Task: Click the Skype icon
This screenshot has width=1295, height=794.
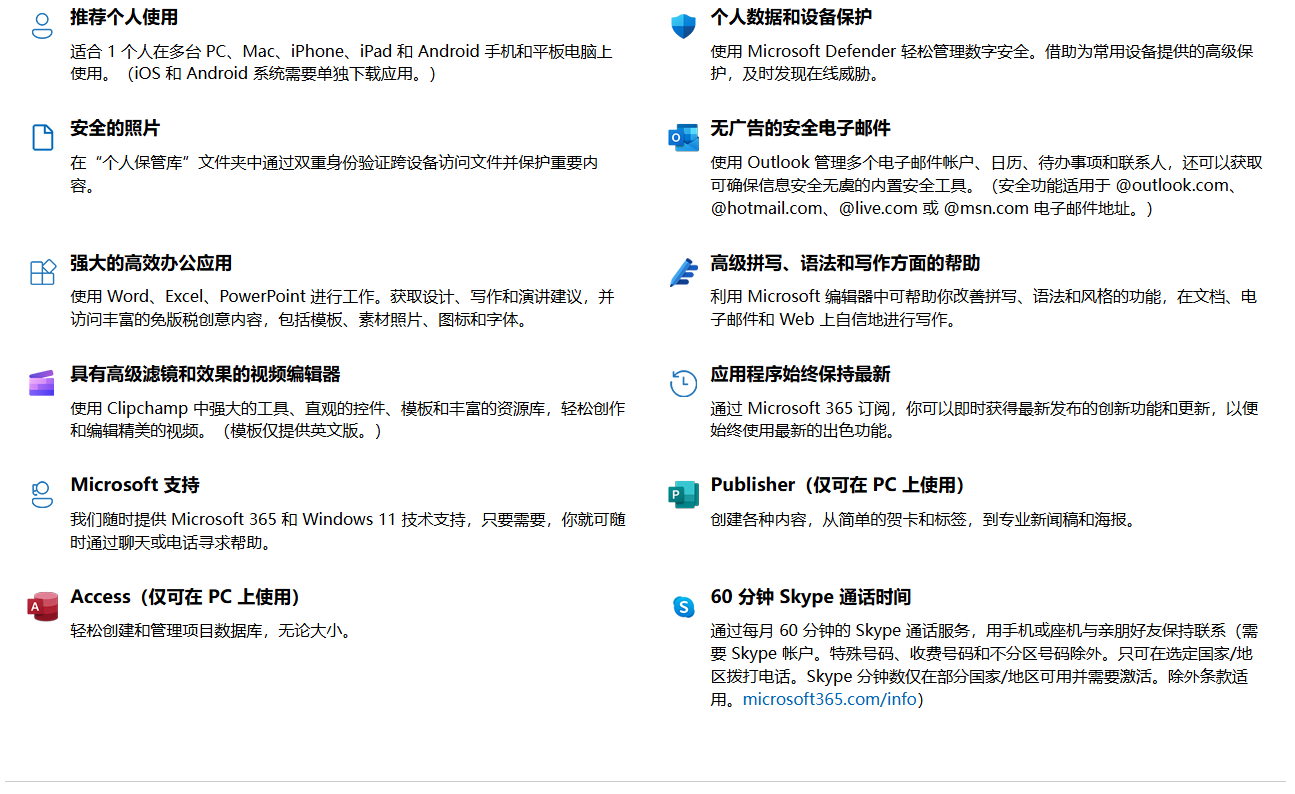Action: pos(683,606)
